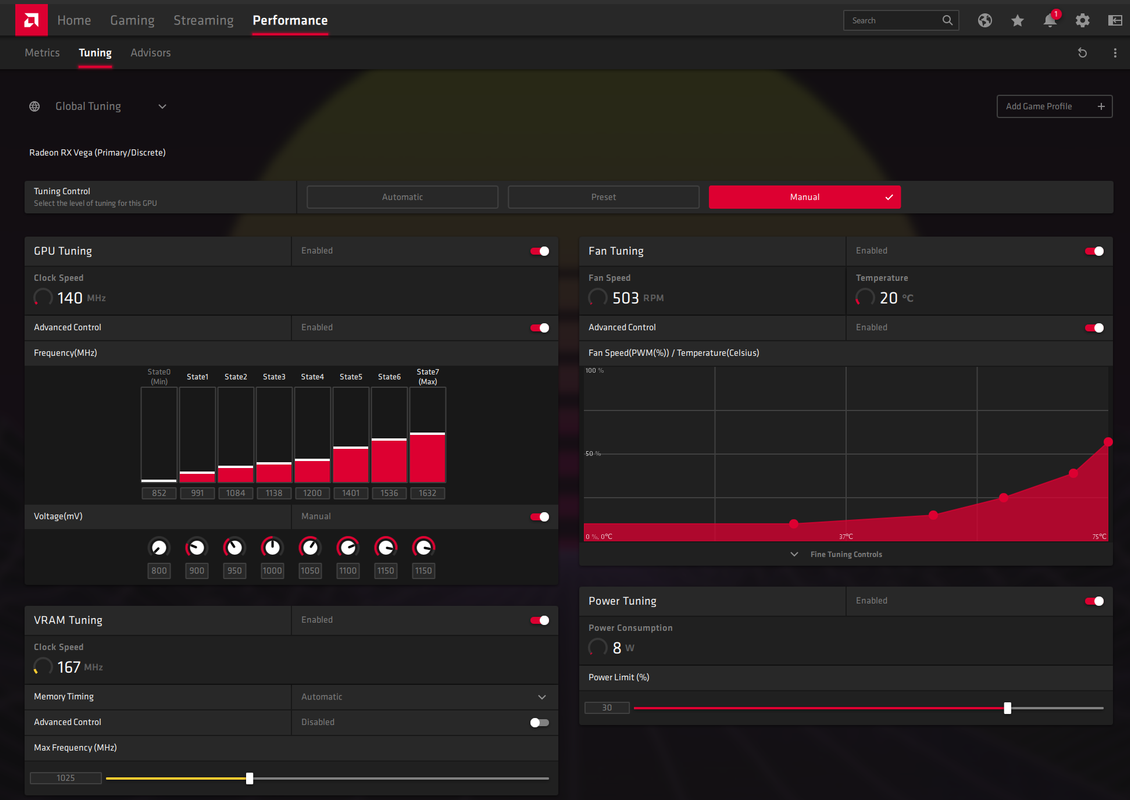Click the 1100 mV voltage knob
Viewport: 1130px width, 800px height.
[347, 548]
